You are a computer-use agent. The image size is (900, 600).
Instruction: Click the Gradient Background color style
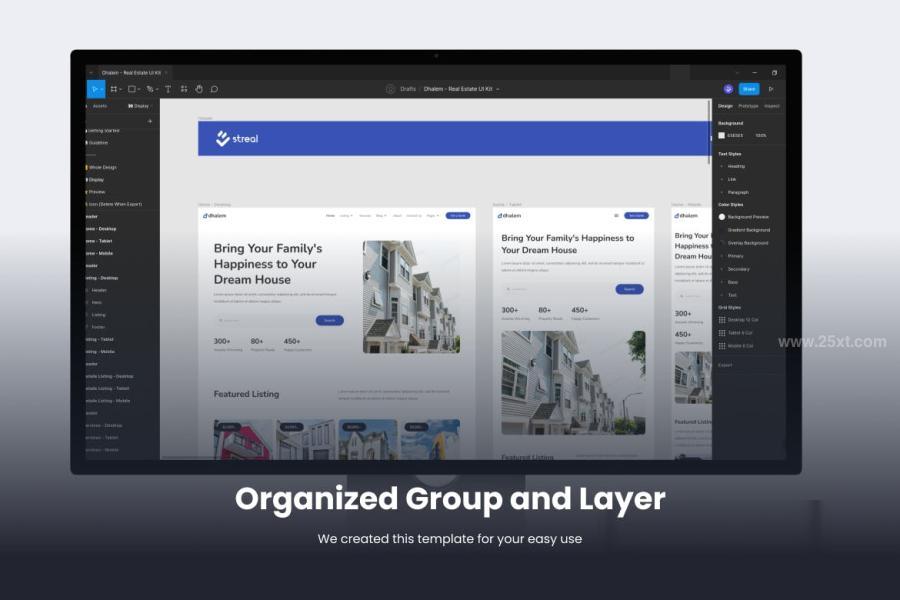(x=749, y=230)
